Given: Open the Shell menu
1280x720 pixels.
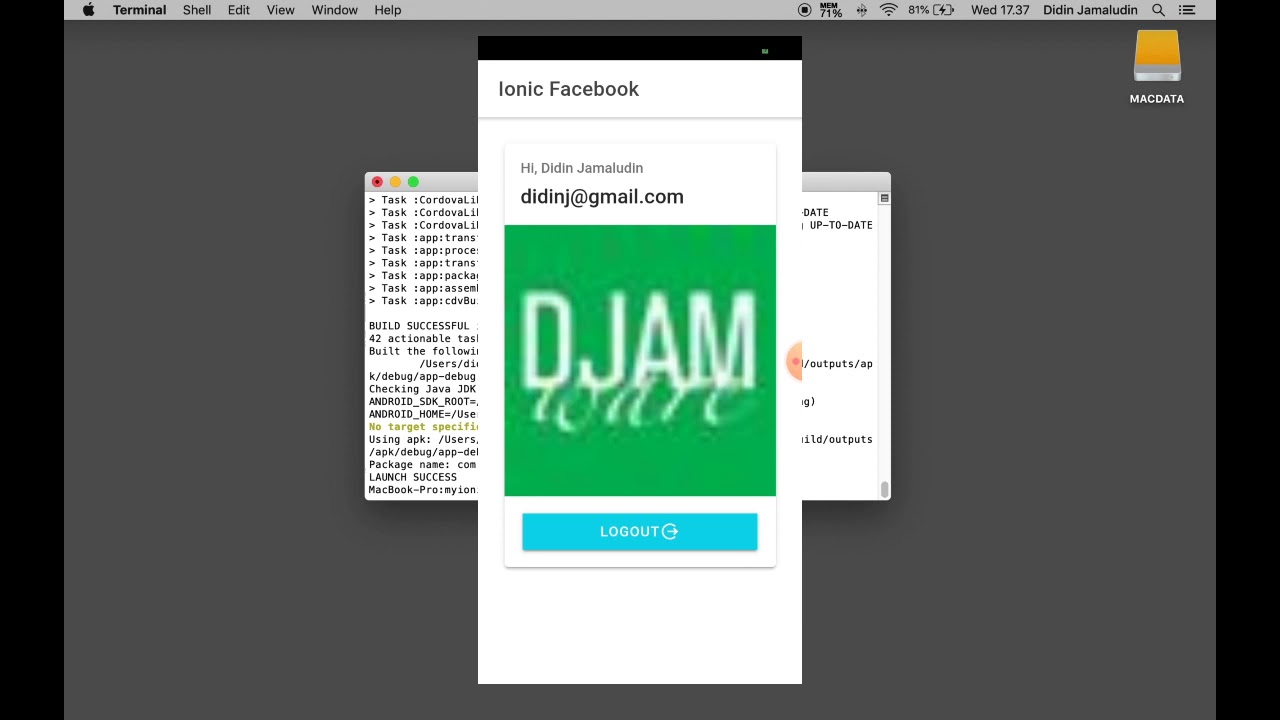Looking at the screenshot, I should 197,10.
